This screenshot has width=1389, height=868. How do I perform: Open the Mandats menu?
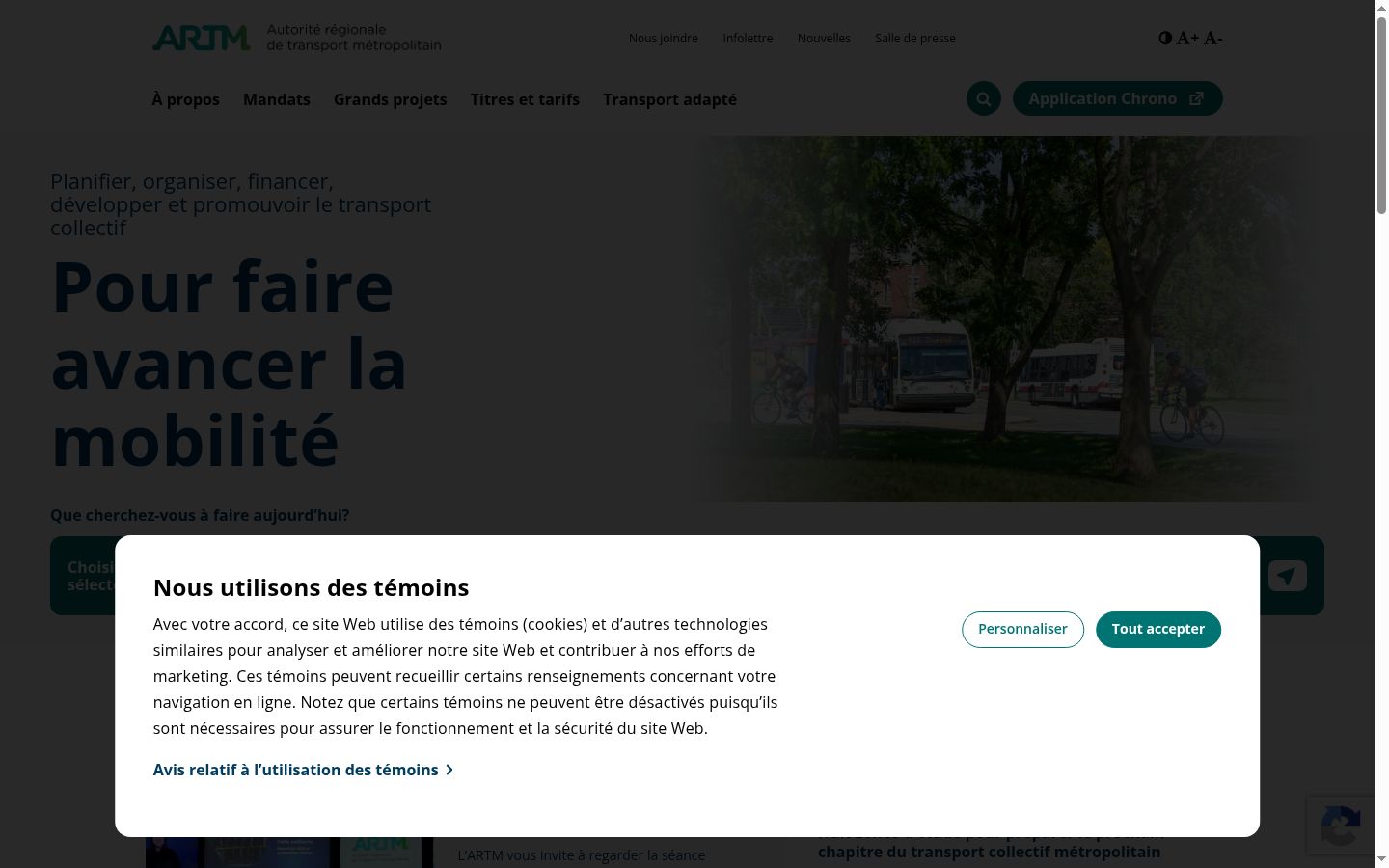[277, 99]
